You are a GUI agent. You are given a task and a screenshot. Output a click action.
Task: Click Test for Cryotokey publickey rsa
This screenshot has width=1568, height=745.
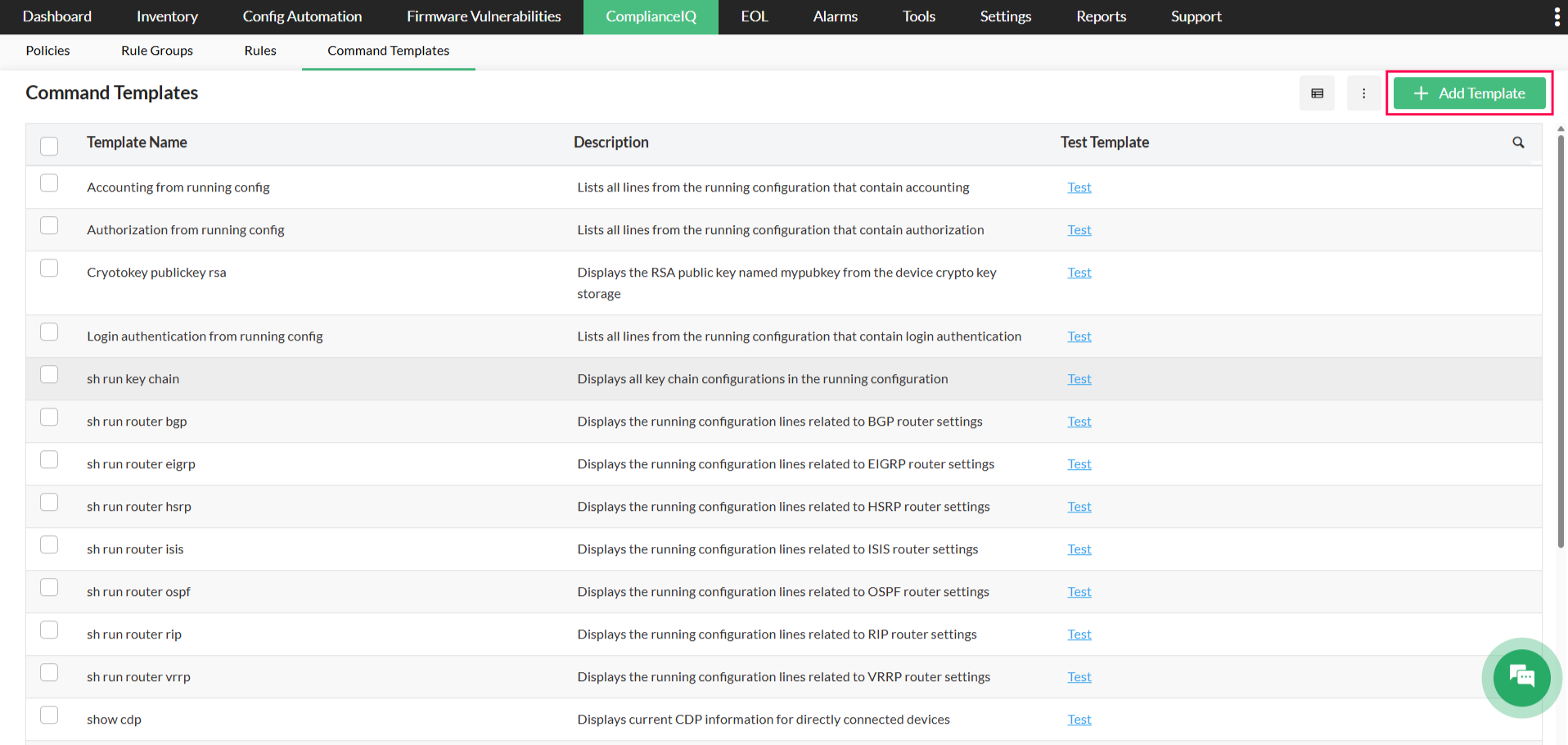point(1079,273)
